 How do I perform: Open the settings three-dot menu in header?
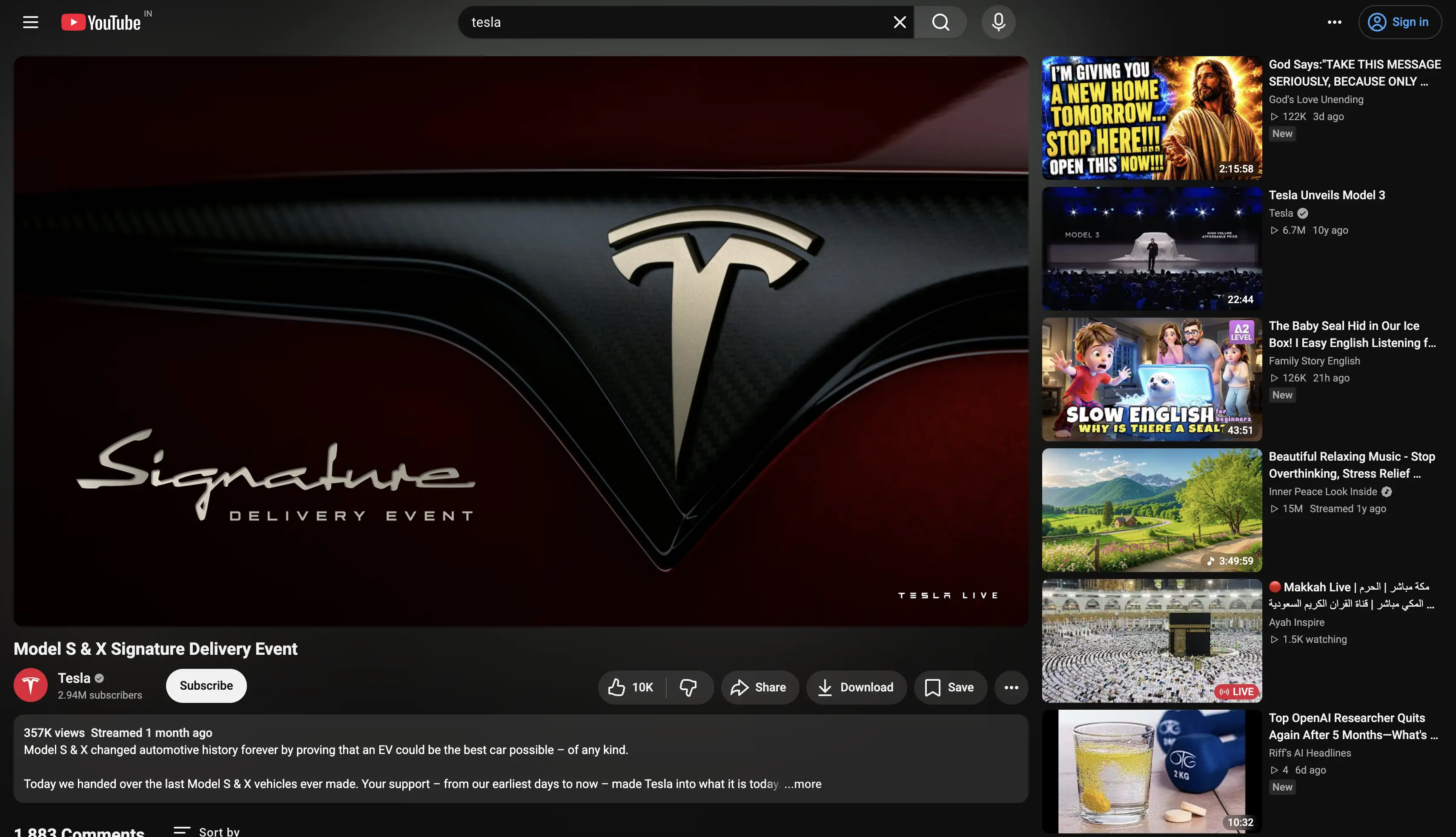click(1334, 23)
